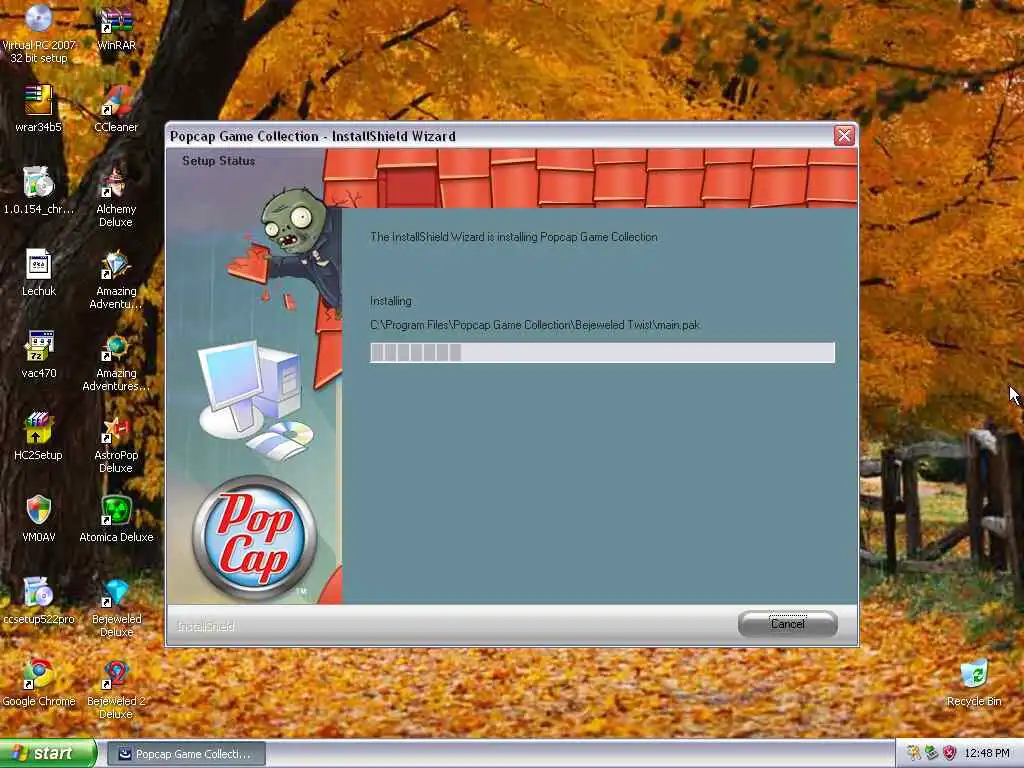This screenshot has height=768, width=1024.
Task: Select the Bejeweled Deluxe shortcut
Action: (x=116, y=607)
